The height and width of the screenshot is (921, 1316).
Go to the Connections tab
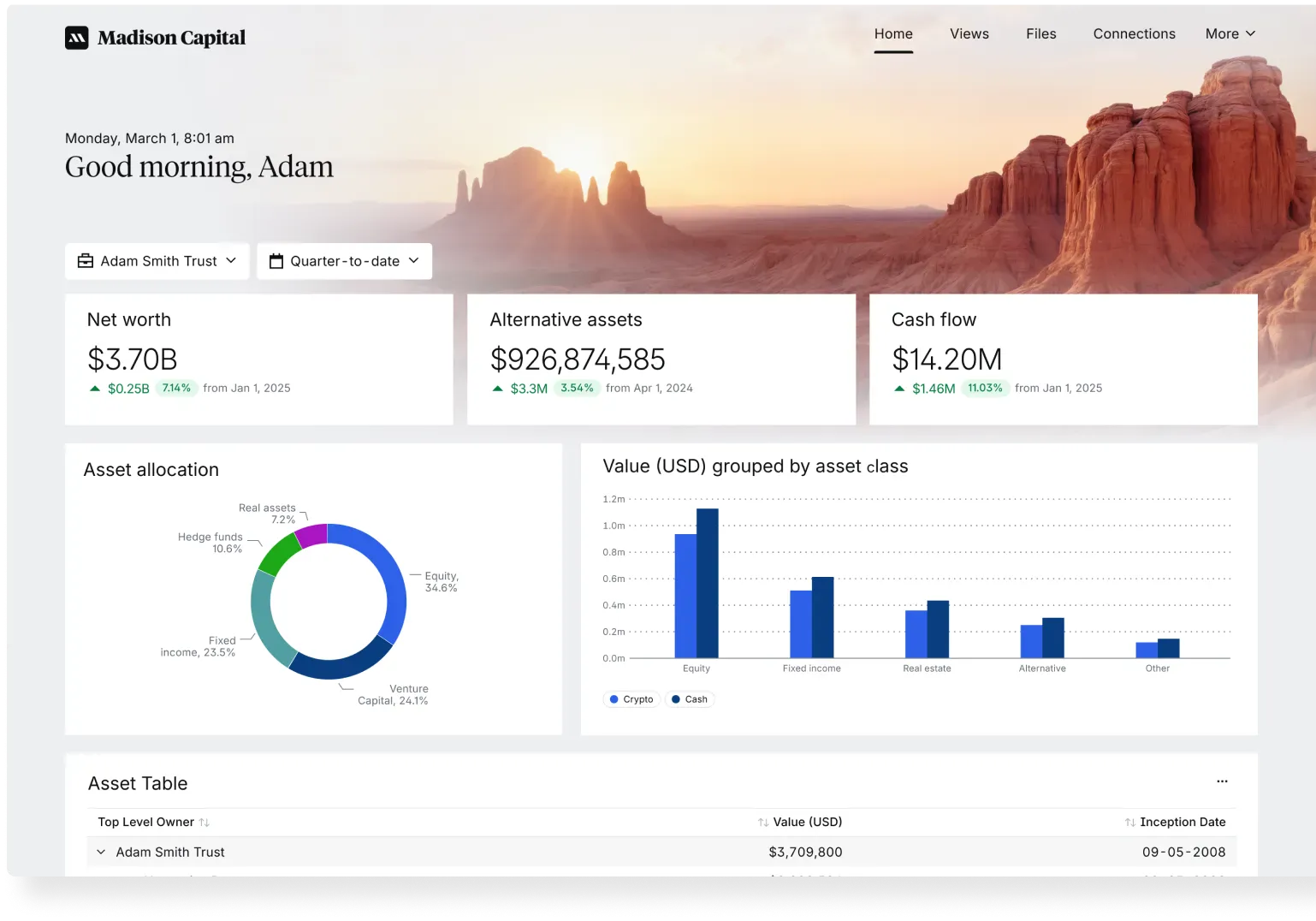click(x=1135, y=33)
